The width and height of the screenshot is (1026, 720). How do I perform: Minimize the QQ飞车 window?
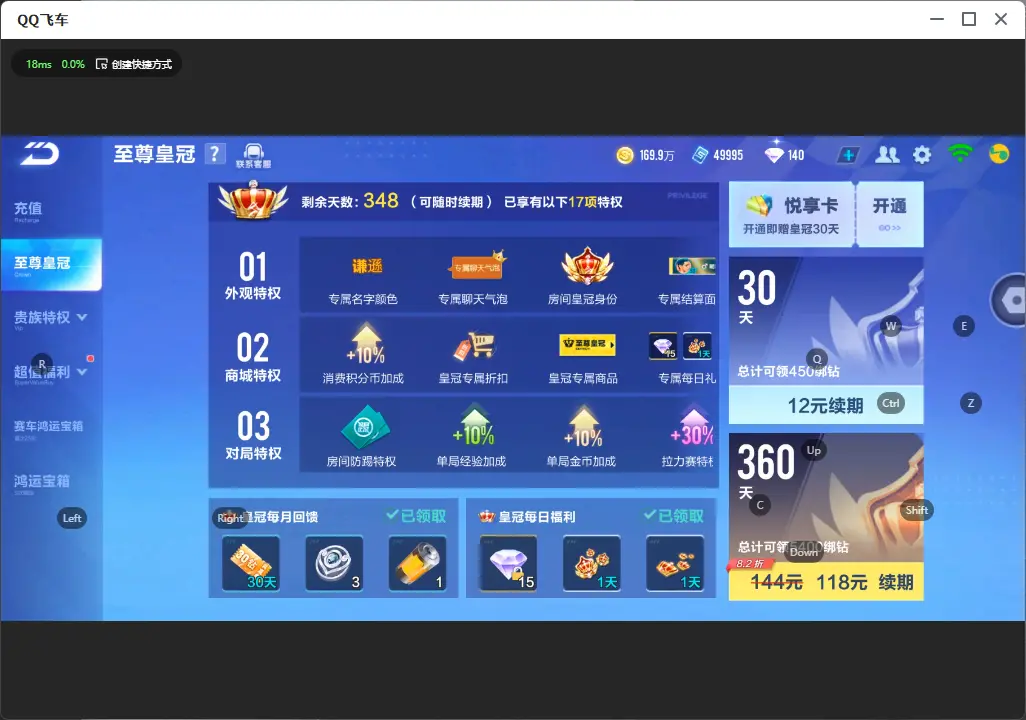937,20
